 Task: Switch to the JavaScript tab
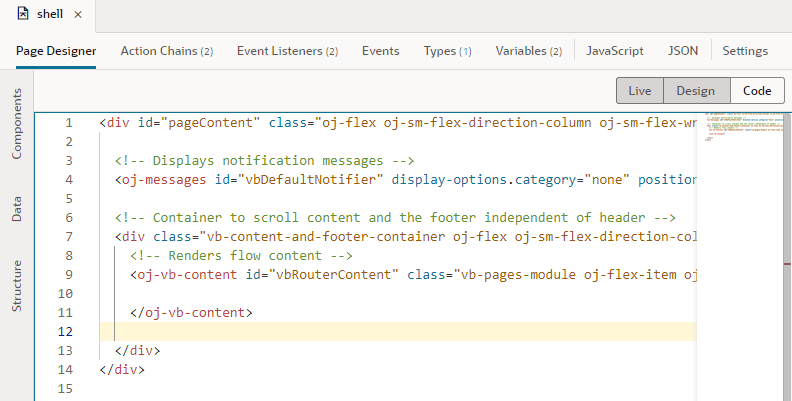pos(615,51)
